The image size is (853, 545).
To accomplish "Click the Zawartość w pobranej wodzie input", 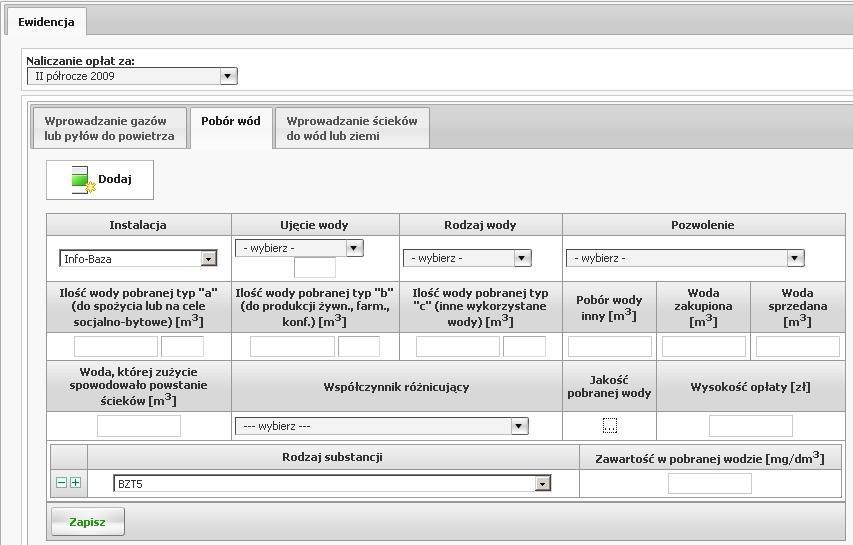I will [x=710, y=484].
